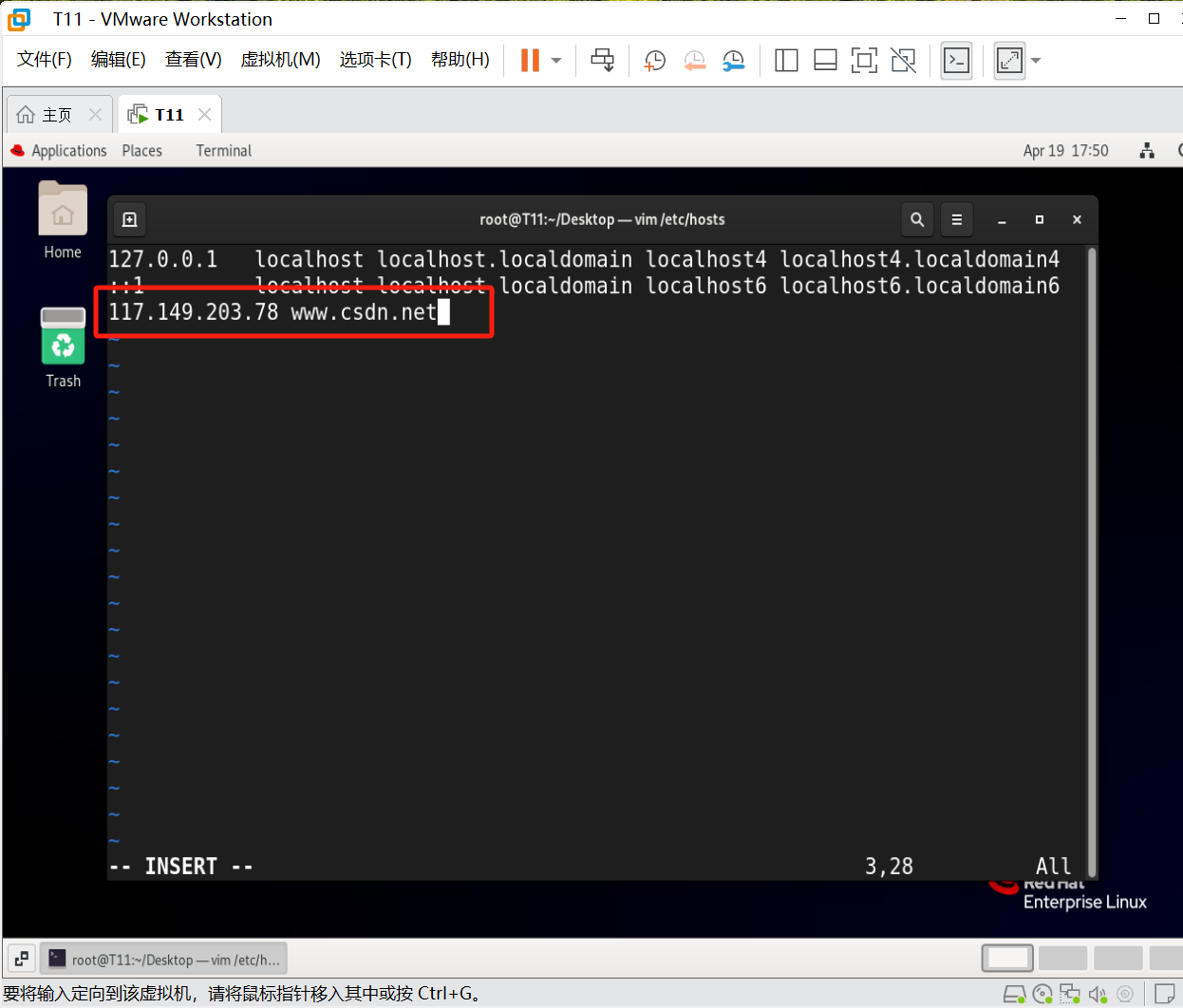Close the T11 tab
The width and height of the screenshot is (1183, 1008).
pos(204,115)
